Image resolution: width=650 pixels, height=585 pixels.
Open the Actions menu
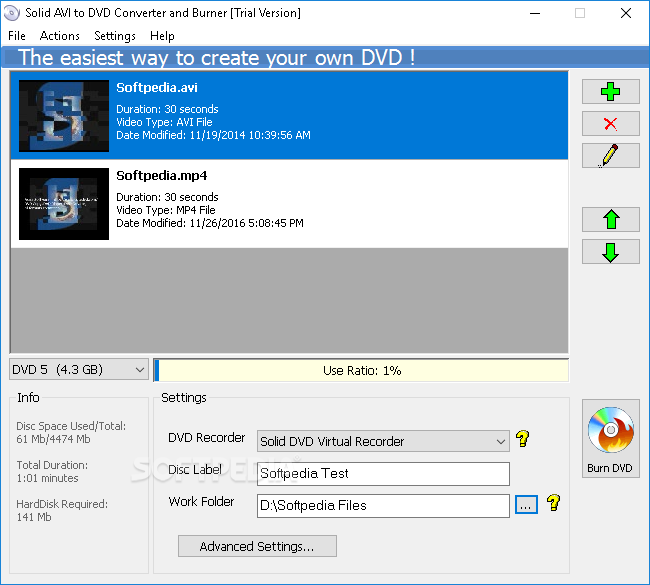[x=60, y=36]
